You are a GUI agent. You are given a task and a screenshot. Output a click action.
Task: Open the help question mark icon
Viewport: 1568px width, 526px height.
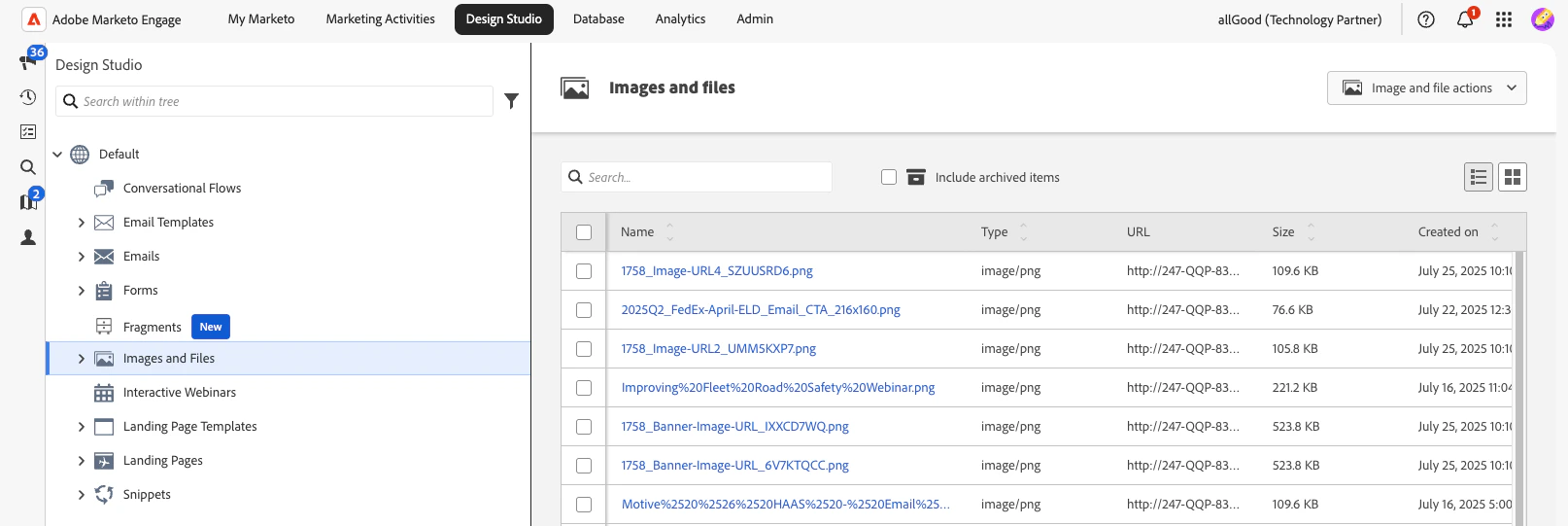pos(1426,19)
